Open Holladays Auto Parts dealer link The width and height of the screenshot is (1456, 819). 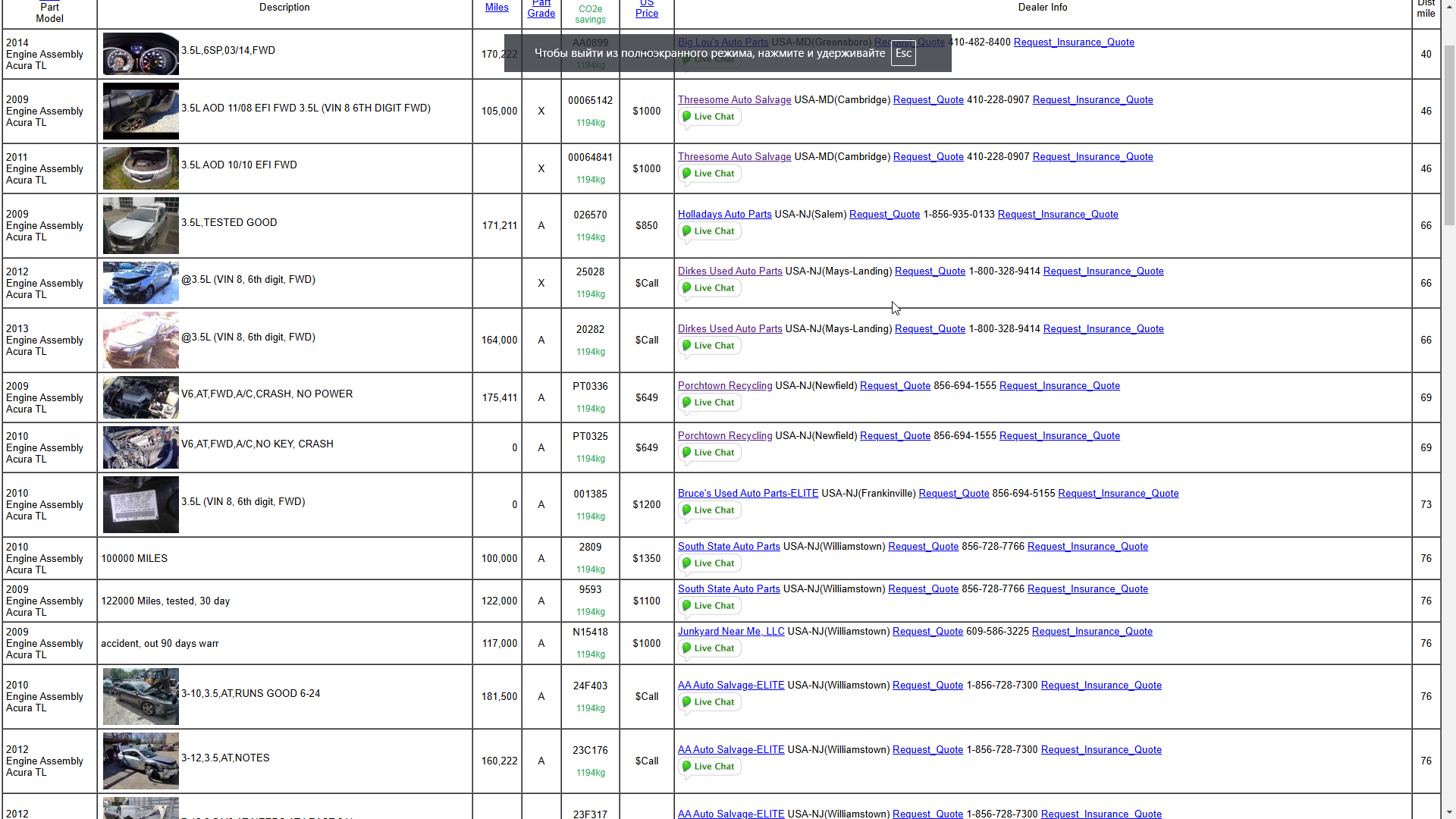(724, 215)
